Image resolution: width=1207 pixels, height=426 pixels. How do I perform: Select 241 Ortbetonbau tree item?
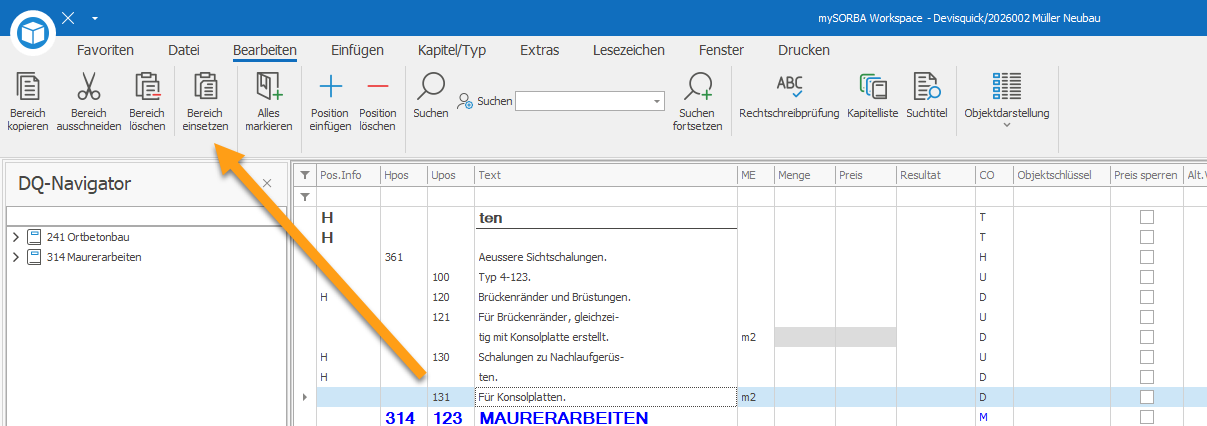click(x=88, y=237)
